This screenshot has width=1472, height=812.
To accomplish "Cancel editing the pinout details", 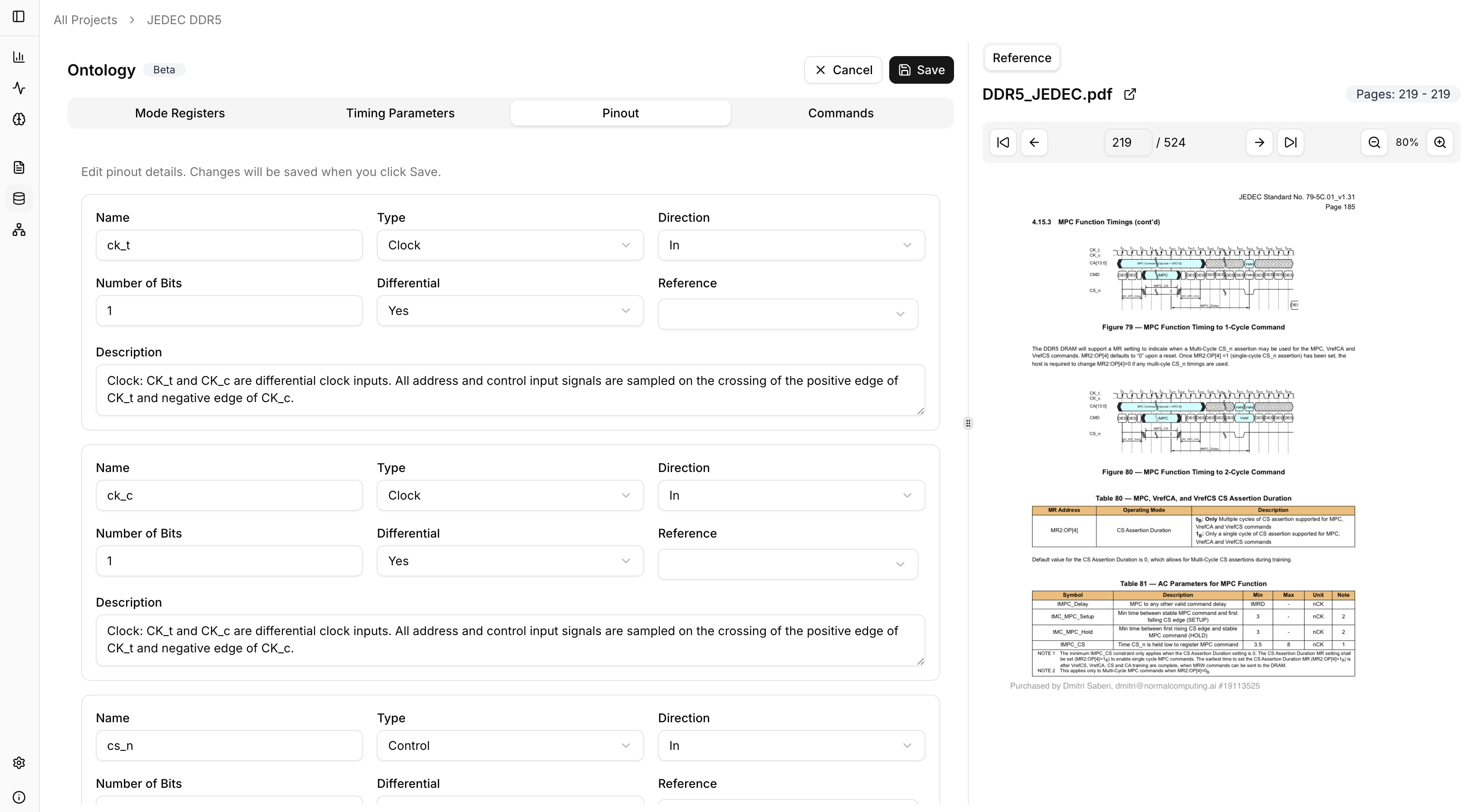I will coord(843,69).
